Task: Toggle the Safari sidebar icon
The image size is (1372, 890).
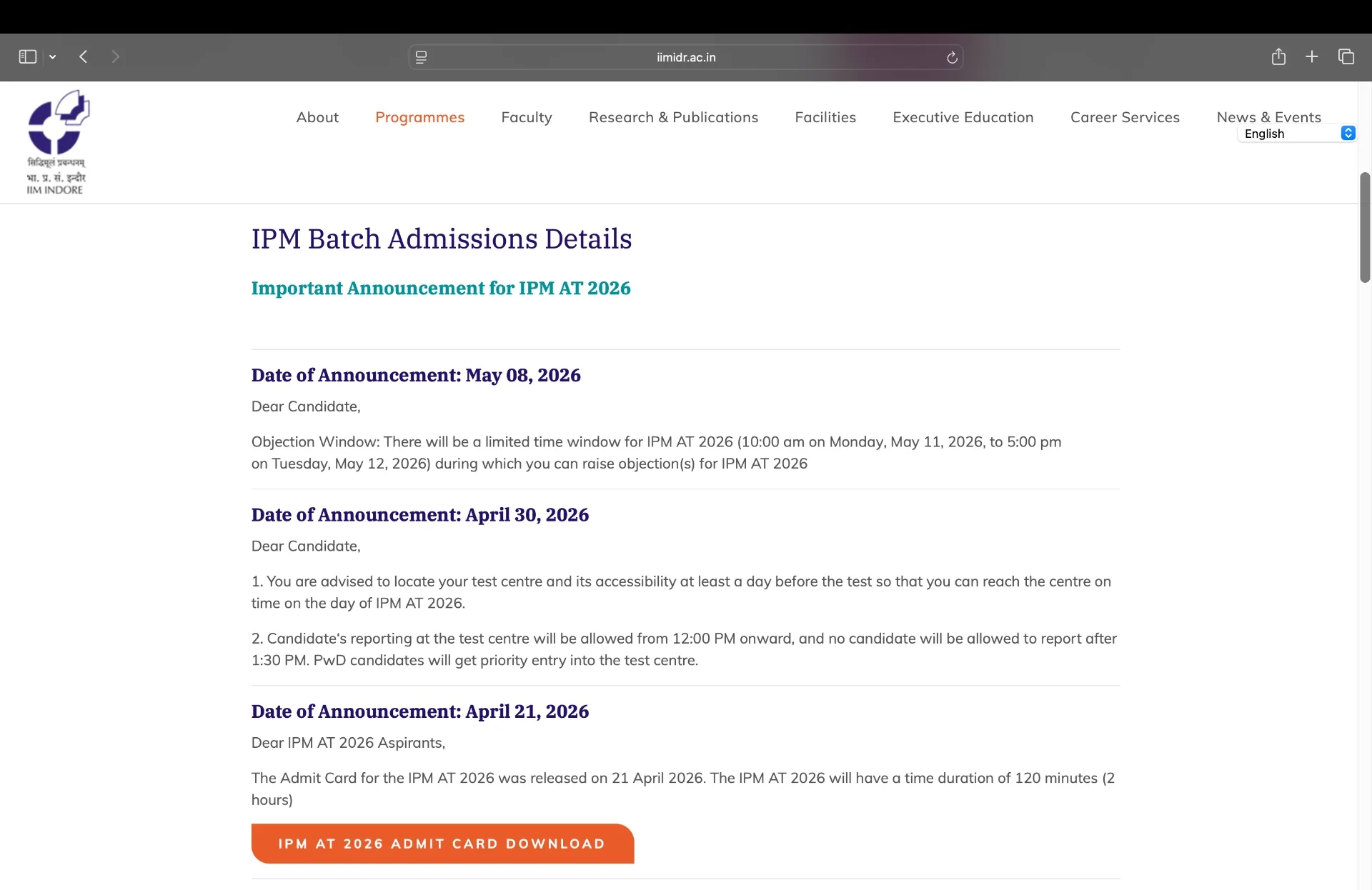Action: [28, 56]
